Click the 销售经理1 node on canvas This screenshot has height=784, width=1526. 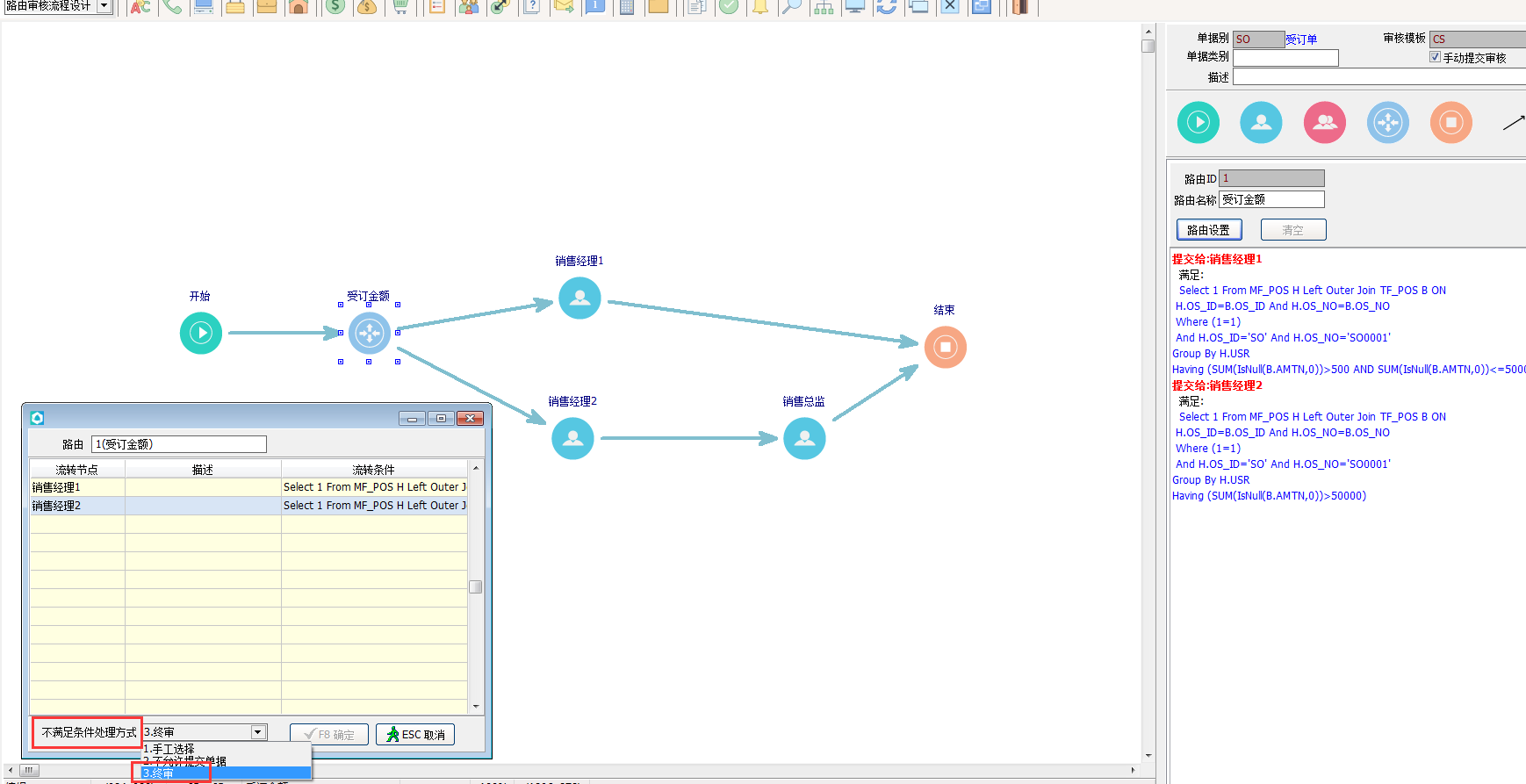579,298
